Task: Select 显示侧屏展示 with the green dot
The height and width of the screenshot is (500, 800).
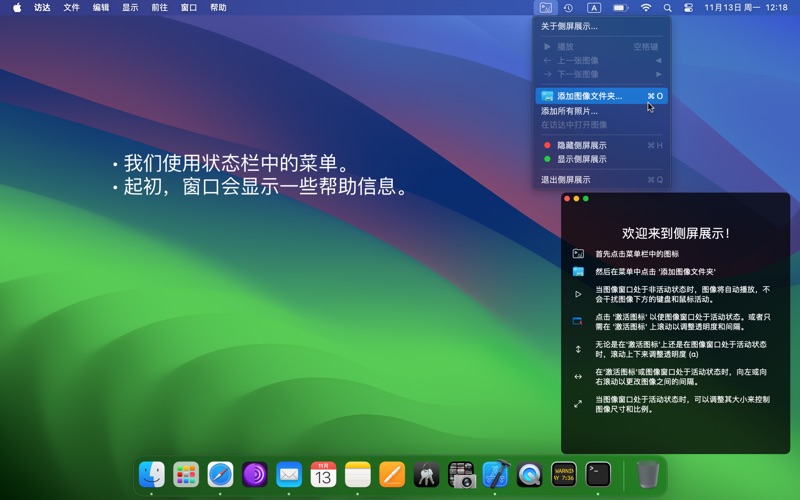Action: (581, 159)
